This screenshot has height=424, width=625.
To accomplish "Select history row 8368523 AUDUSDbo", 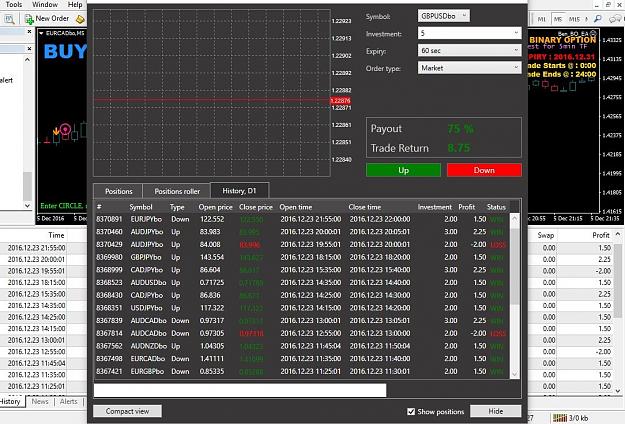I will pyautogui.click(x=301, y=283).
